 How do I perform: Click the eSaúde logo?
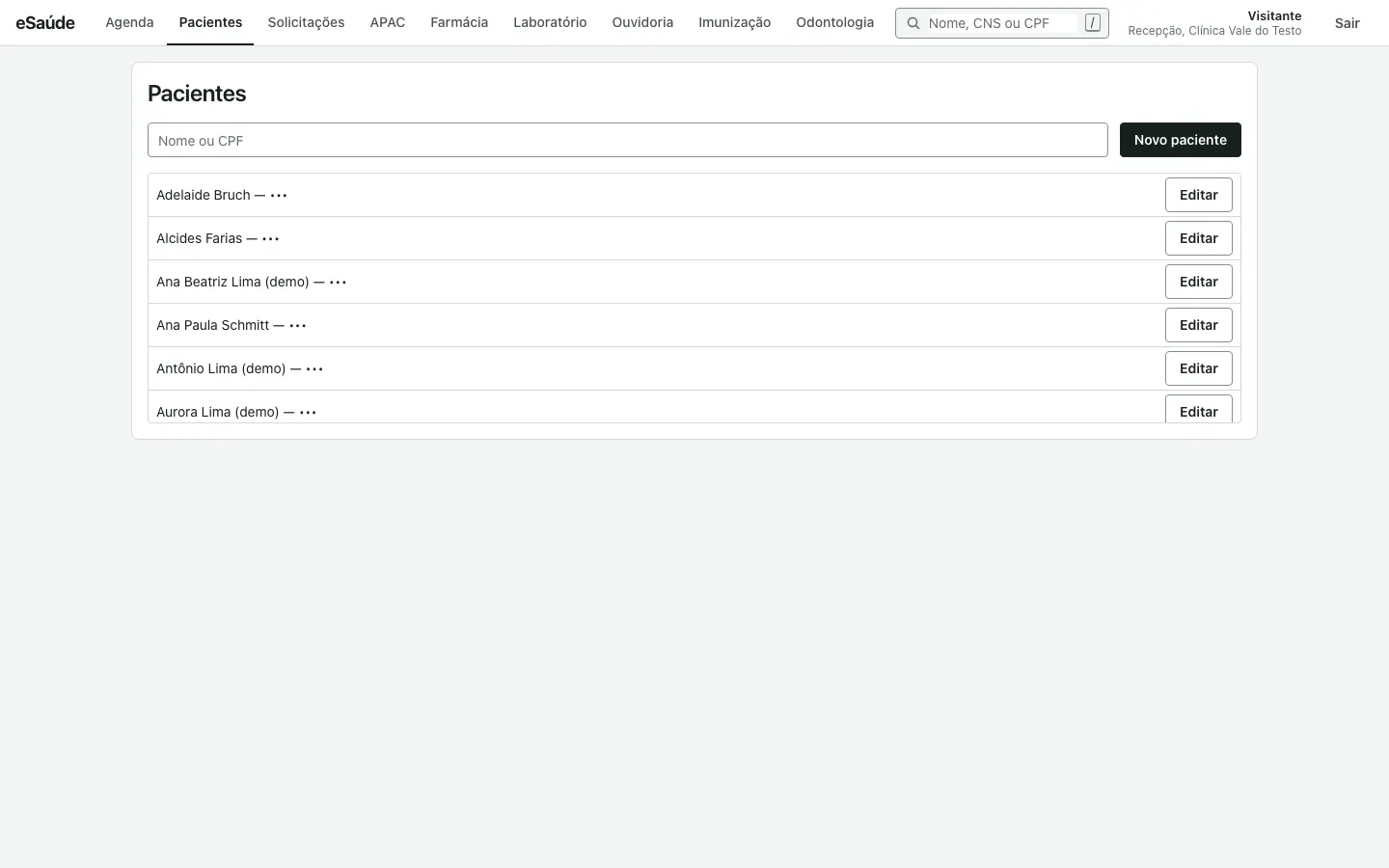click(x=45, y=22)
